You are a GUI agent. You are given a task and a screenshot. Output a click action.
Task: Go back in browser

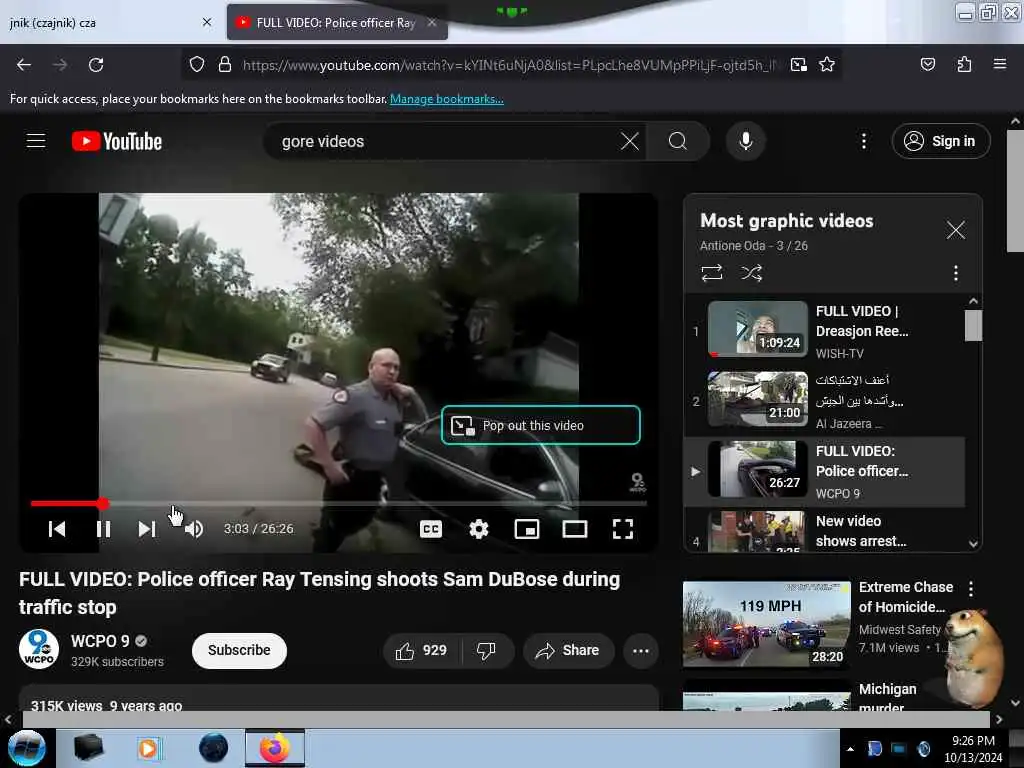tap(24, 65)
